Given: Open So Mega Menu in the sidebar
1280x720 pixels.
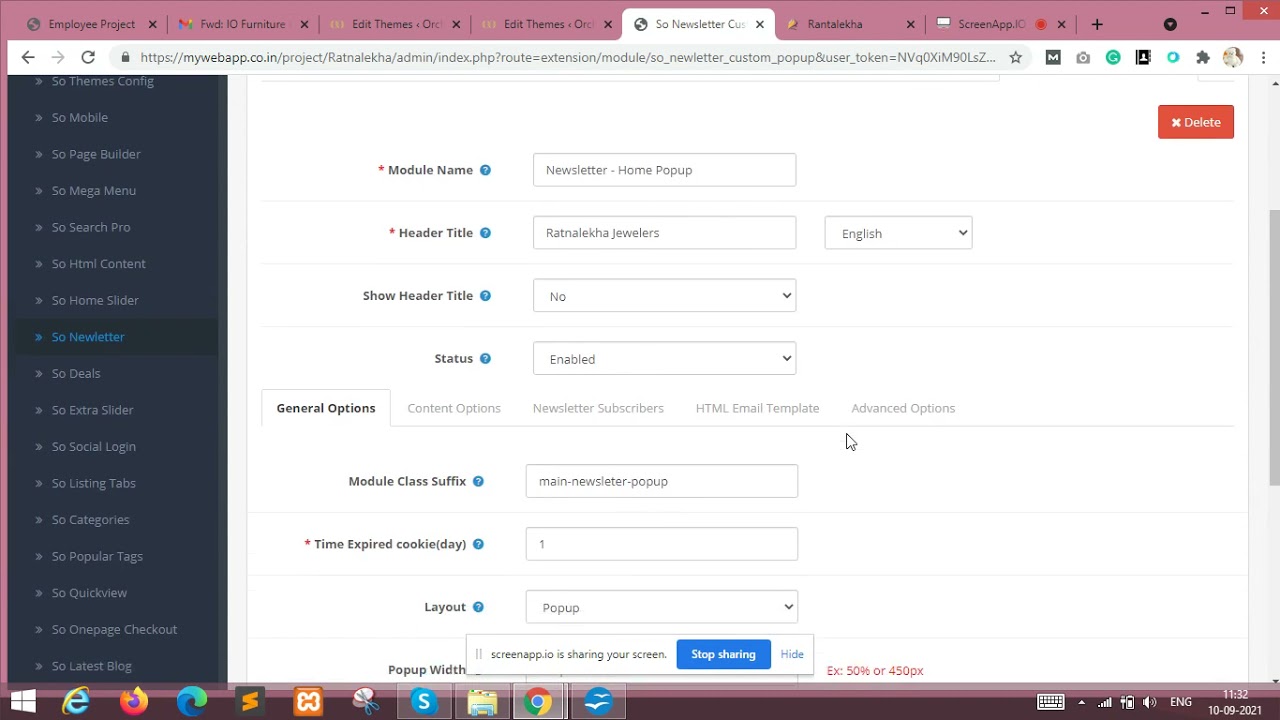Looking at the screenshot, I should [x=94, y=191].
